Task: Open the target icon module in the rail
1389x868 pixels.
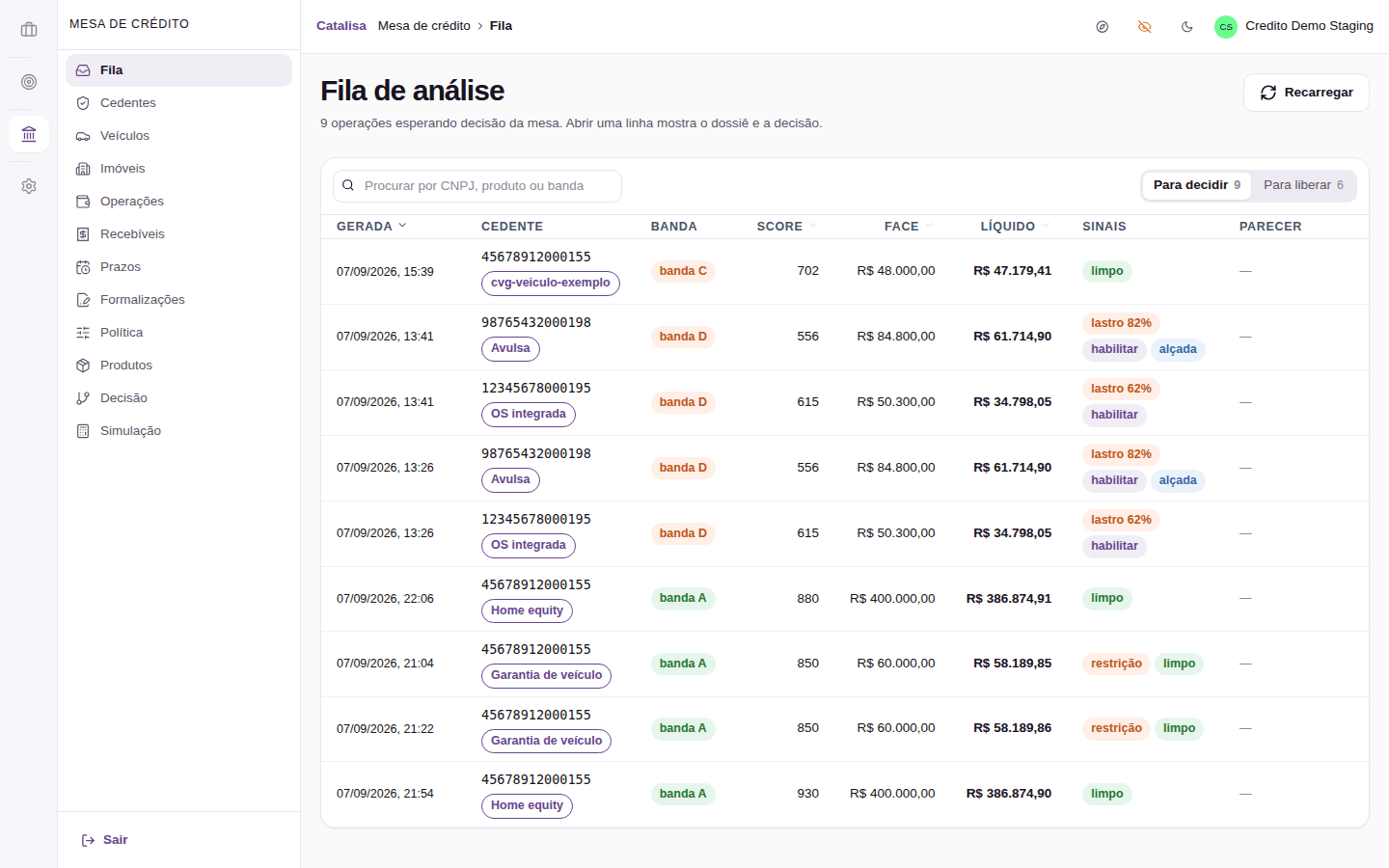Action: [29, 82]
